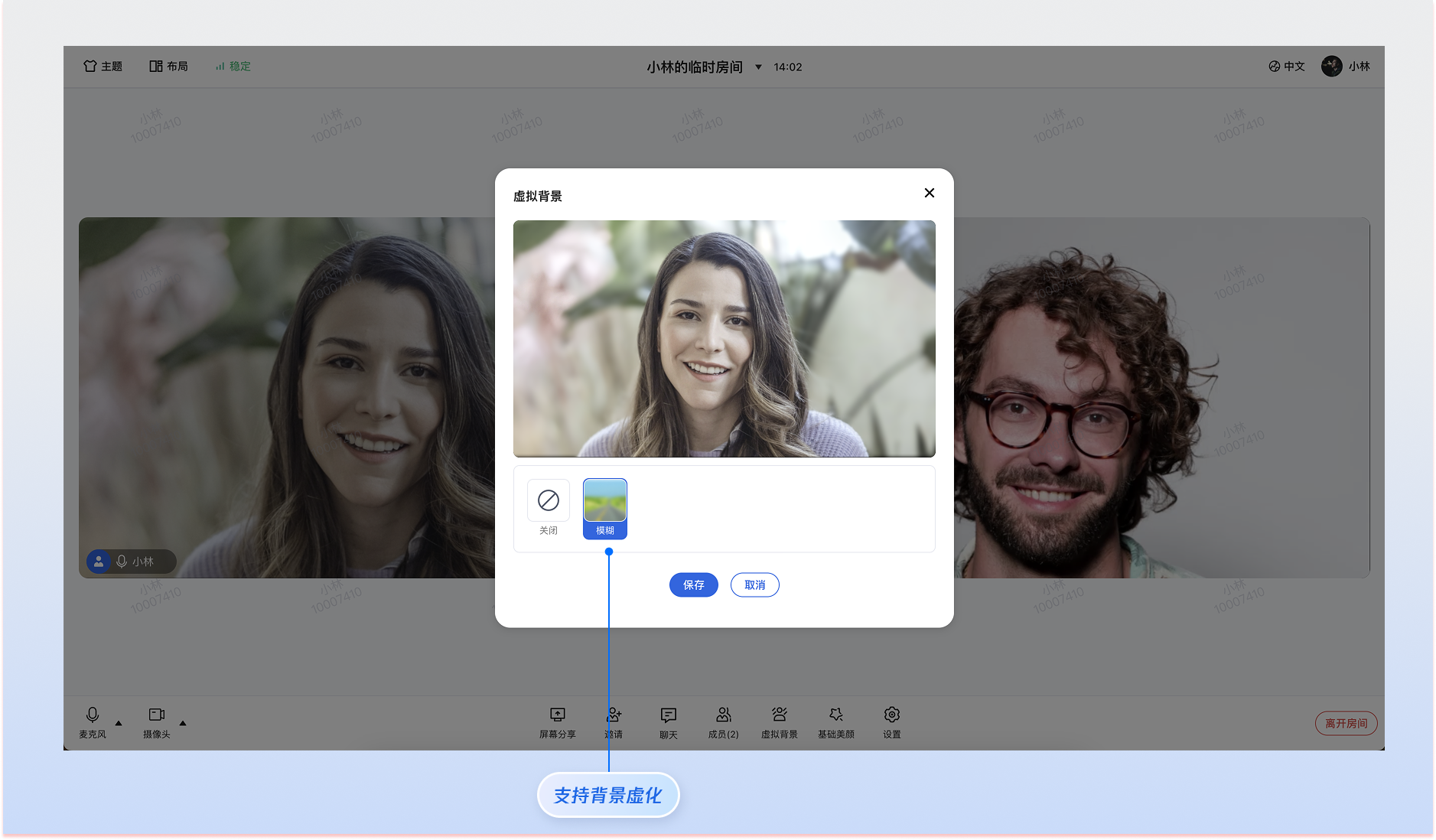
Task: Show the members list 成员(2)
Action: 723,721
